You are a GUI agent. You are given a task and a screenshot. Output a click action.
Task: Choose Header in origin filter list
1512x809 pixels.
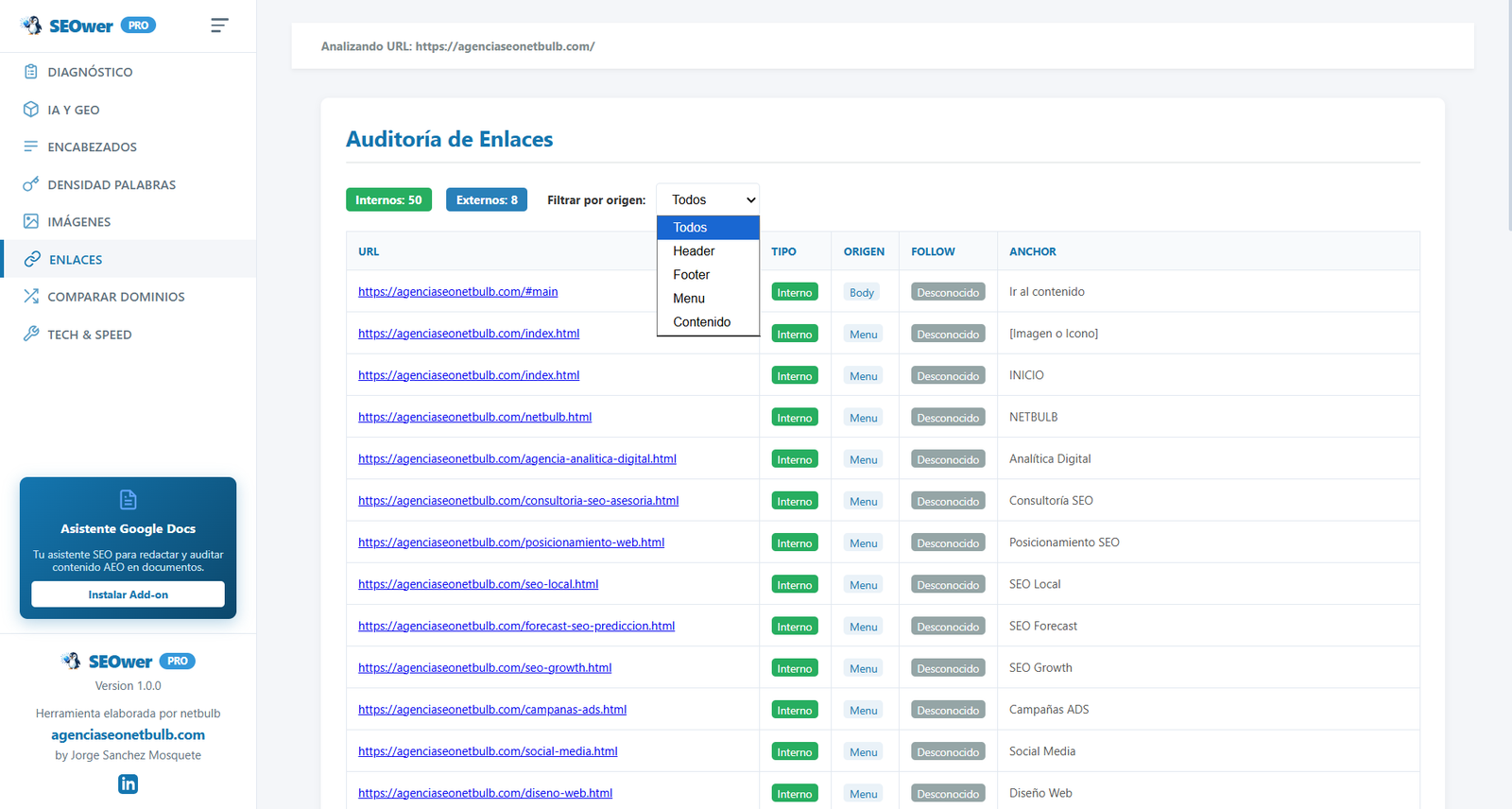(x=708, y=251)
